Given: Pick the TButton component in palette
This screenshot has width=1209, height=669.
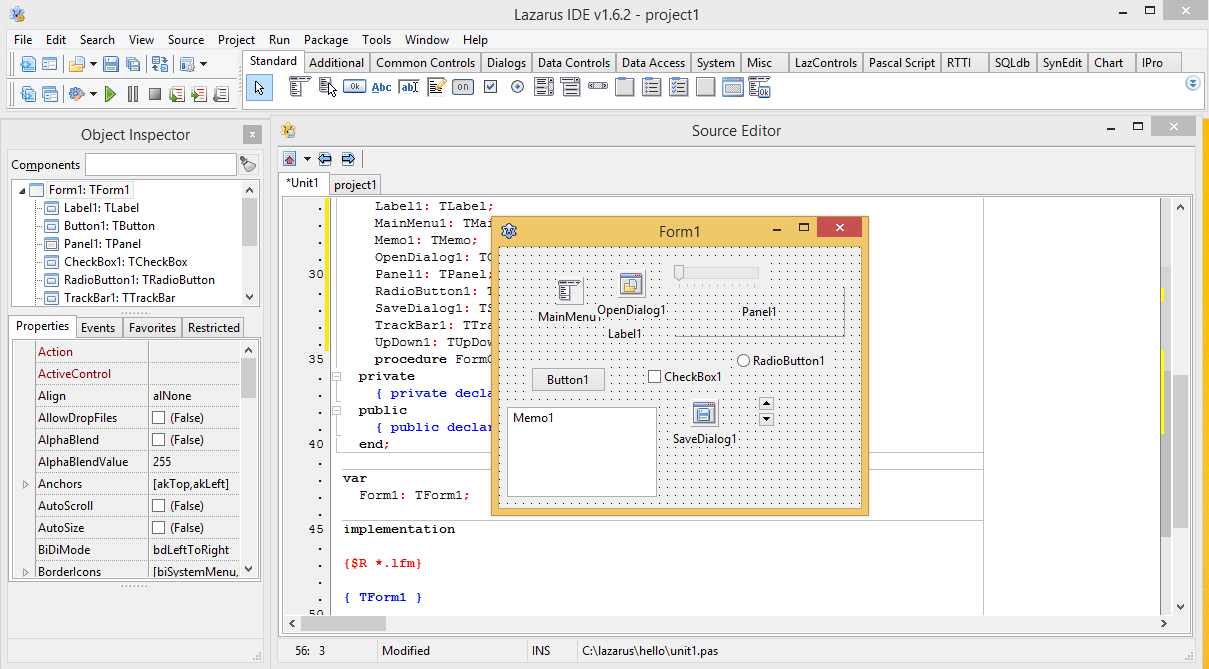Looking at the screenshot, I should 354,87.
